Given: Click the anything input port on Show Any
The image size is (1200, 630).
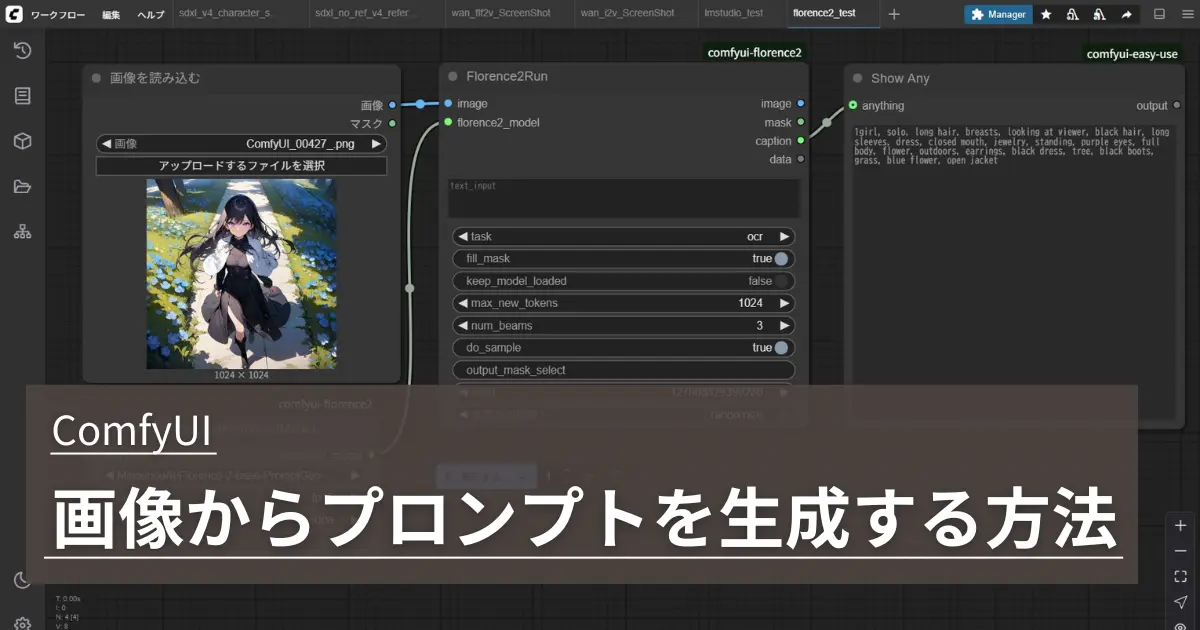Looking at the screenshot, I should 853,105.
